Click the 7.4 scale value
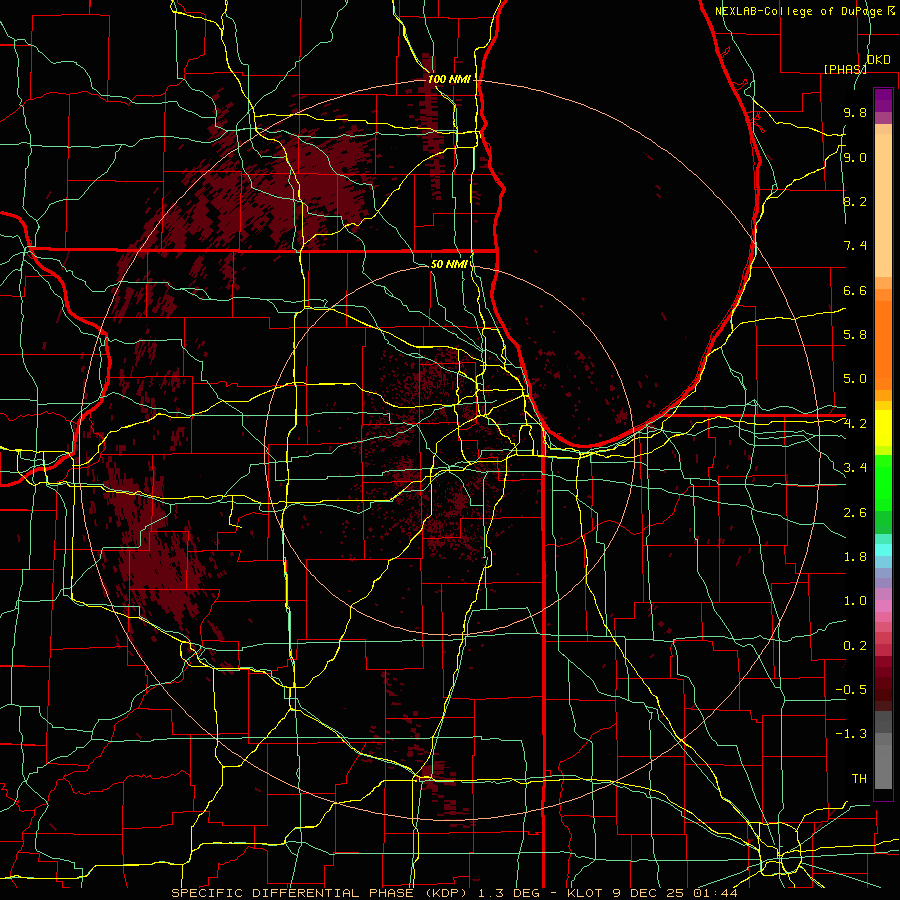The width and height of the screenshot is (900, 900). tap(855, 246)
